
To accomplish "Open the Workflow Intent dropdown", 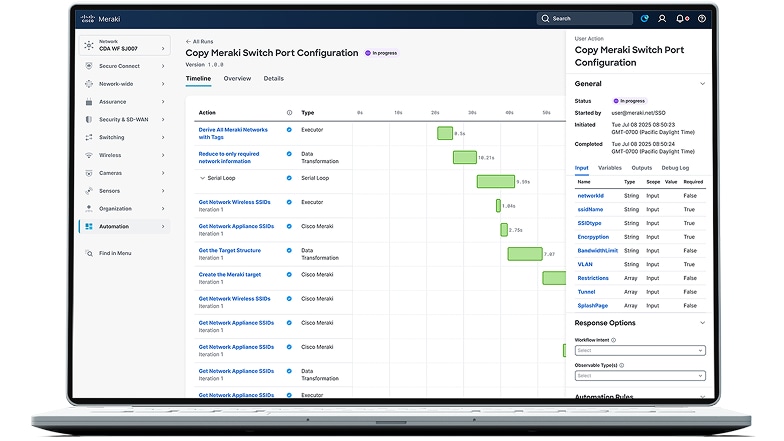I will pyautogui.click(x=640, y=350).
